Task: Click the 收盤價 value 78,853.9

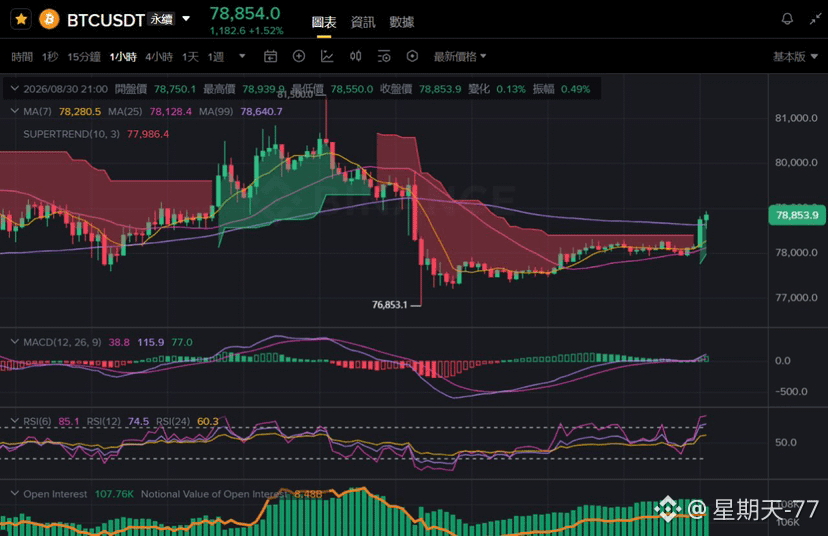Action: tap(440, 89)
